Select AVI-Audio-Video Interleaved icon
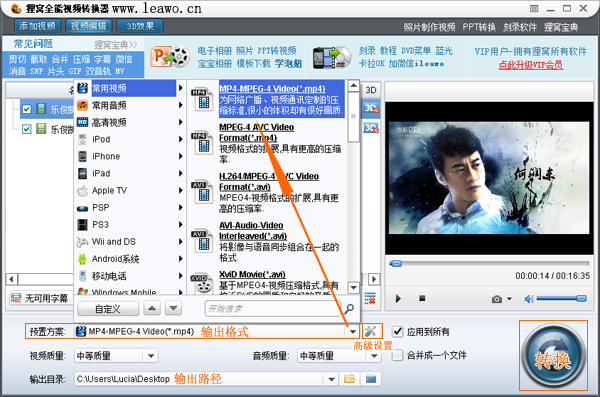 click(x=202, y=242)
